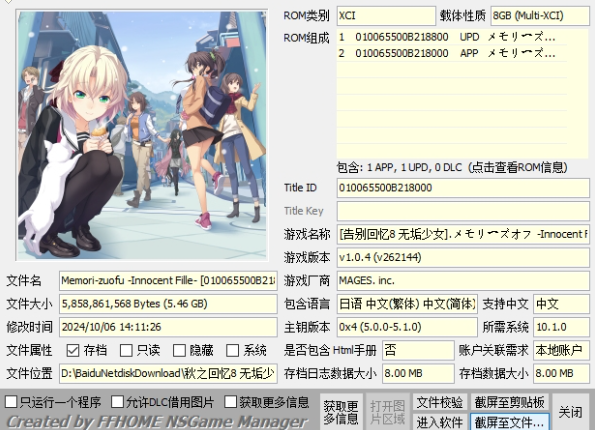Click the Title ID field
This screenshot has height=430, width=595.
point(463,188)
